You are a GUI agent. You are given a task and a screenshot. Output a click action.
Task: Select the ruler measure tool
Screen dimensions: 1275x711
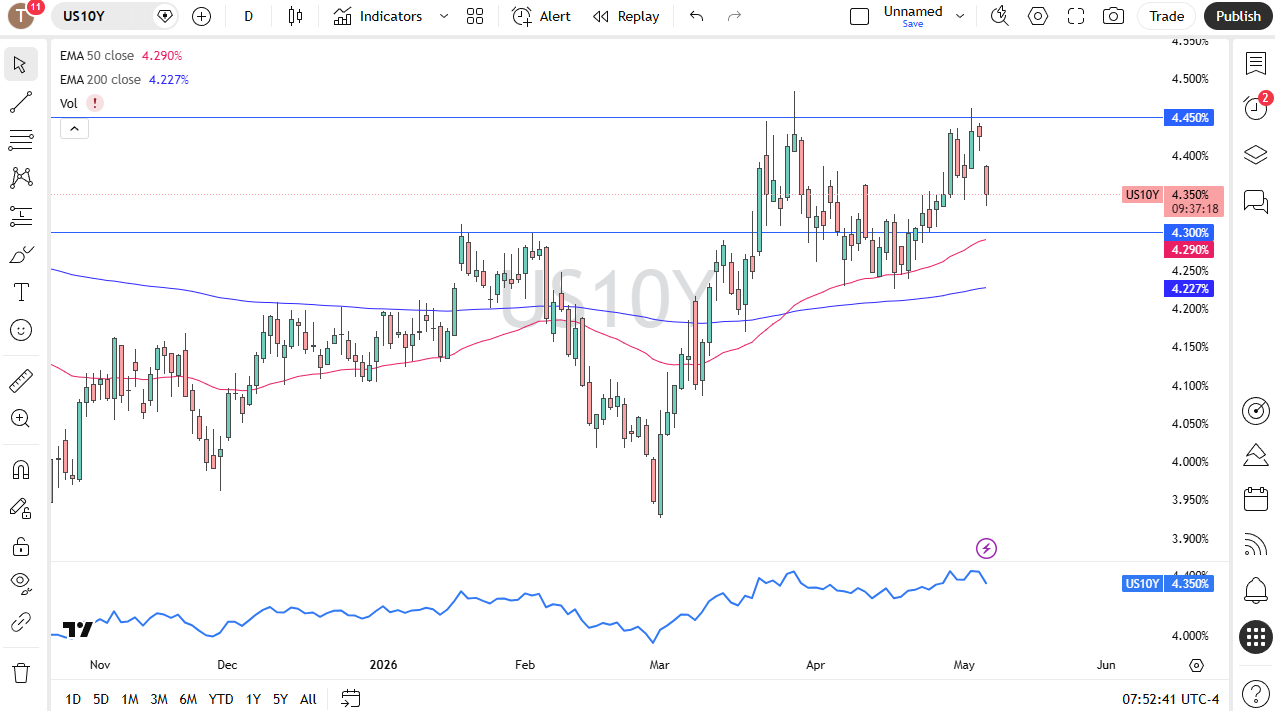click(20, 381)
